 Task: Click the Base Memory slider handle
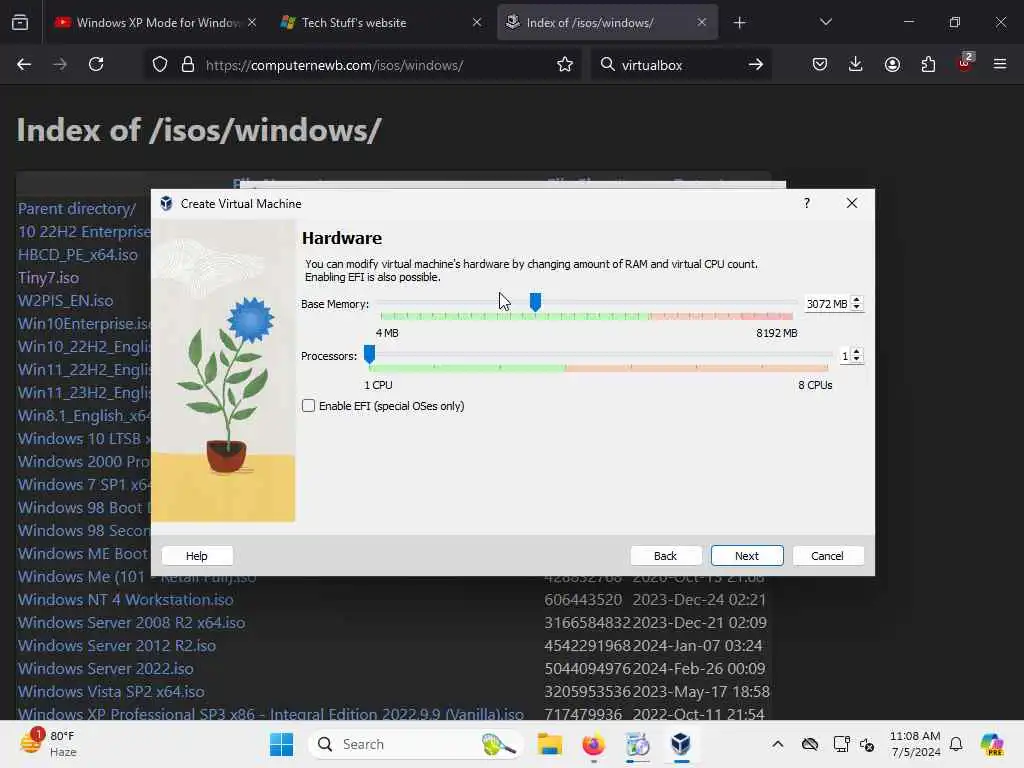pyautogui.click(x=535, y=302)
